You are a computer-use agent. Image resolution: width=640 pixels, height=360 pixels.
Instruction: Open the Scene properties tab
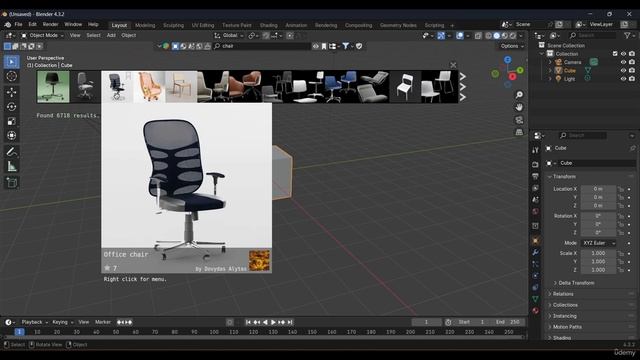[536, 200]
